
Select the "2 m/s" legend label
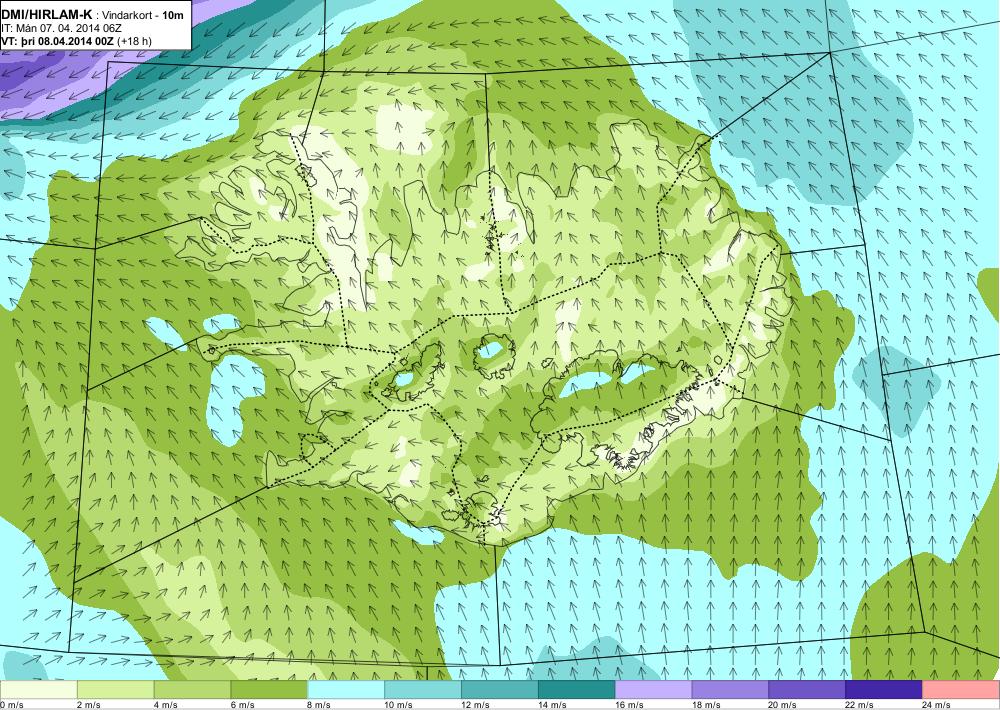pyautogui.click(x=89, y=705)
